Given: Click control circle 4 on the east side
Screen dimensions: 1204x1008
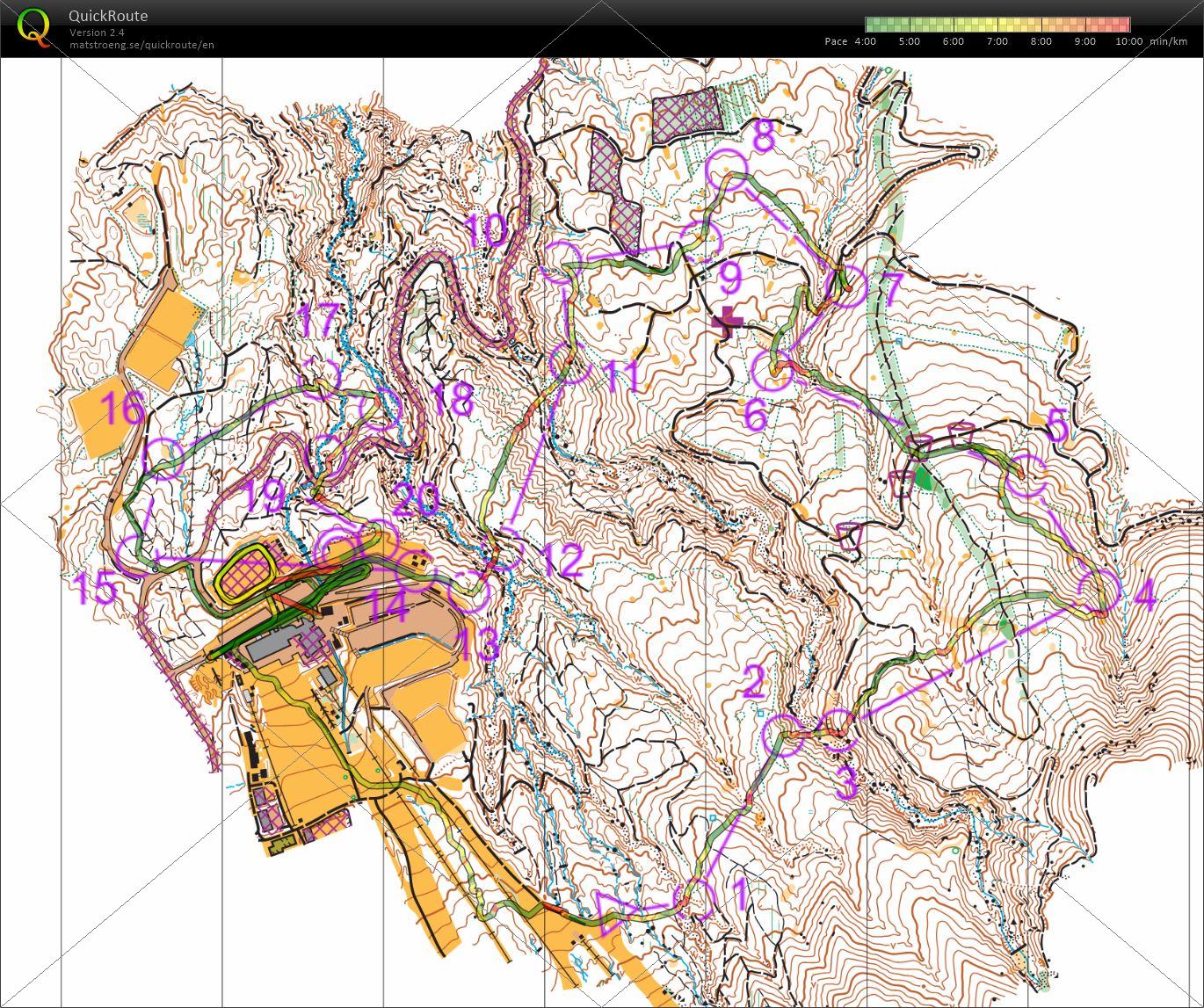Looking at the screenshot, I should pos(1099,590).
